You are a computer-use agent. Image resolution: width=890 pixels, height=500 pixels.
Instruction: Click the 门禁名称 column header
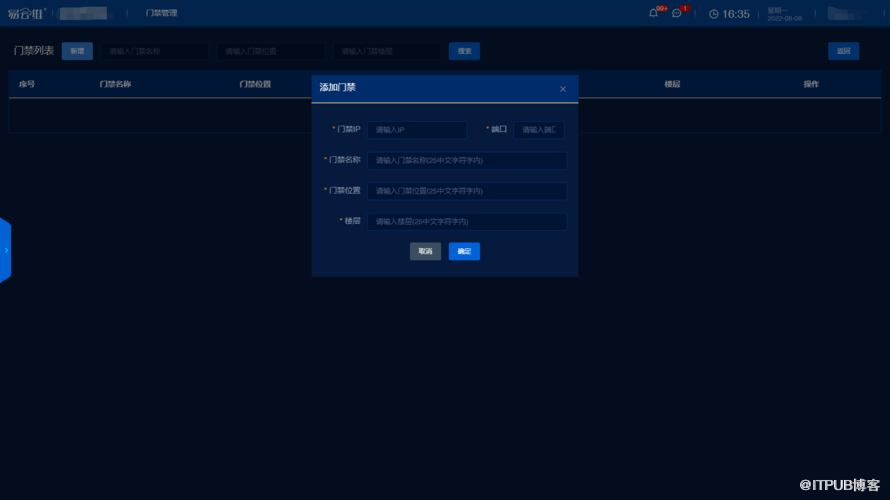(115, 84)
